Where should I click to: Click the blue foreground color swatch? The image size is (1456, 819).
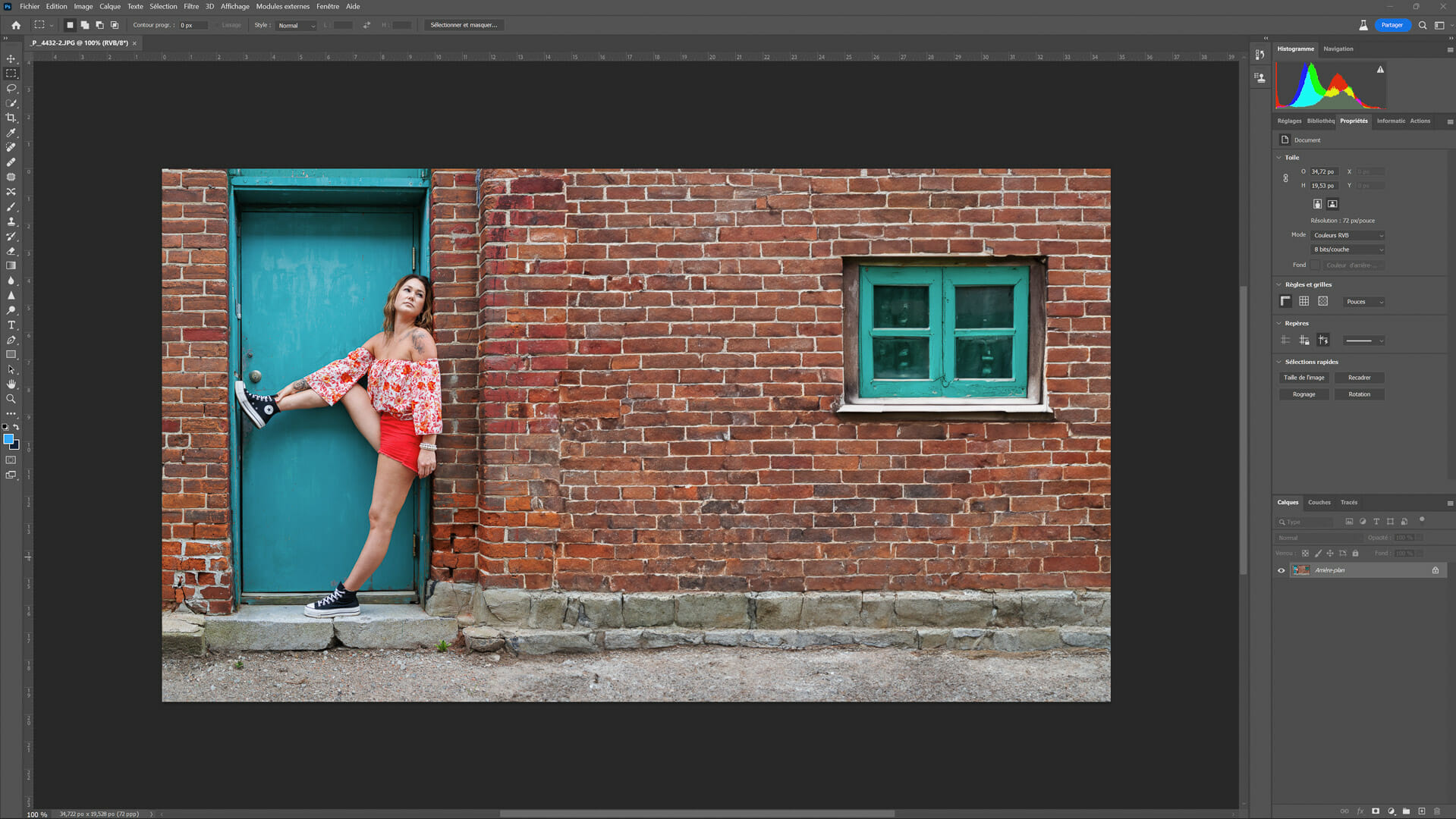[x=10, y=439]
